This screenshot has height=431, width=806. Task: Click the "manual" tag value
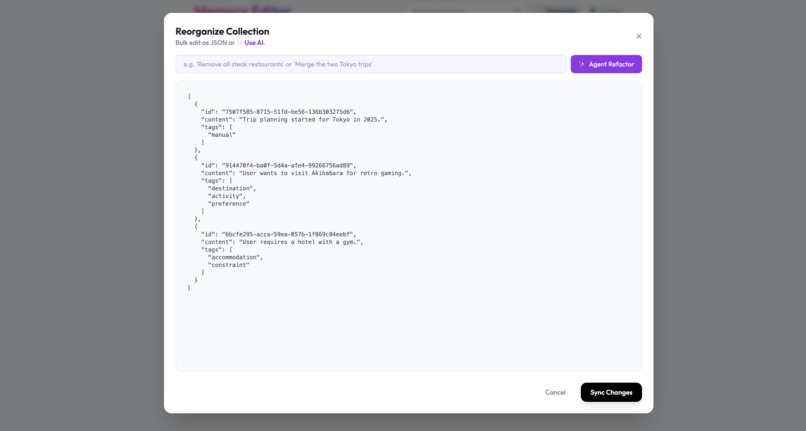(x=222, y=135)
